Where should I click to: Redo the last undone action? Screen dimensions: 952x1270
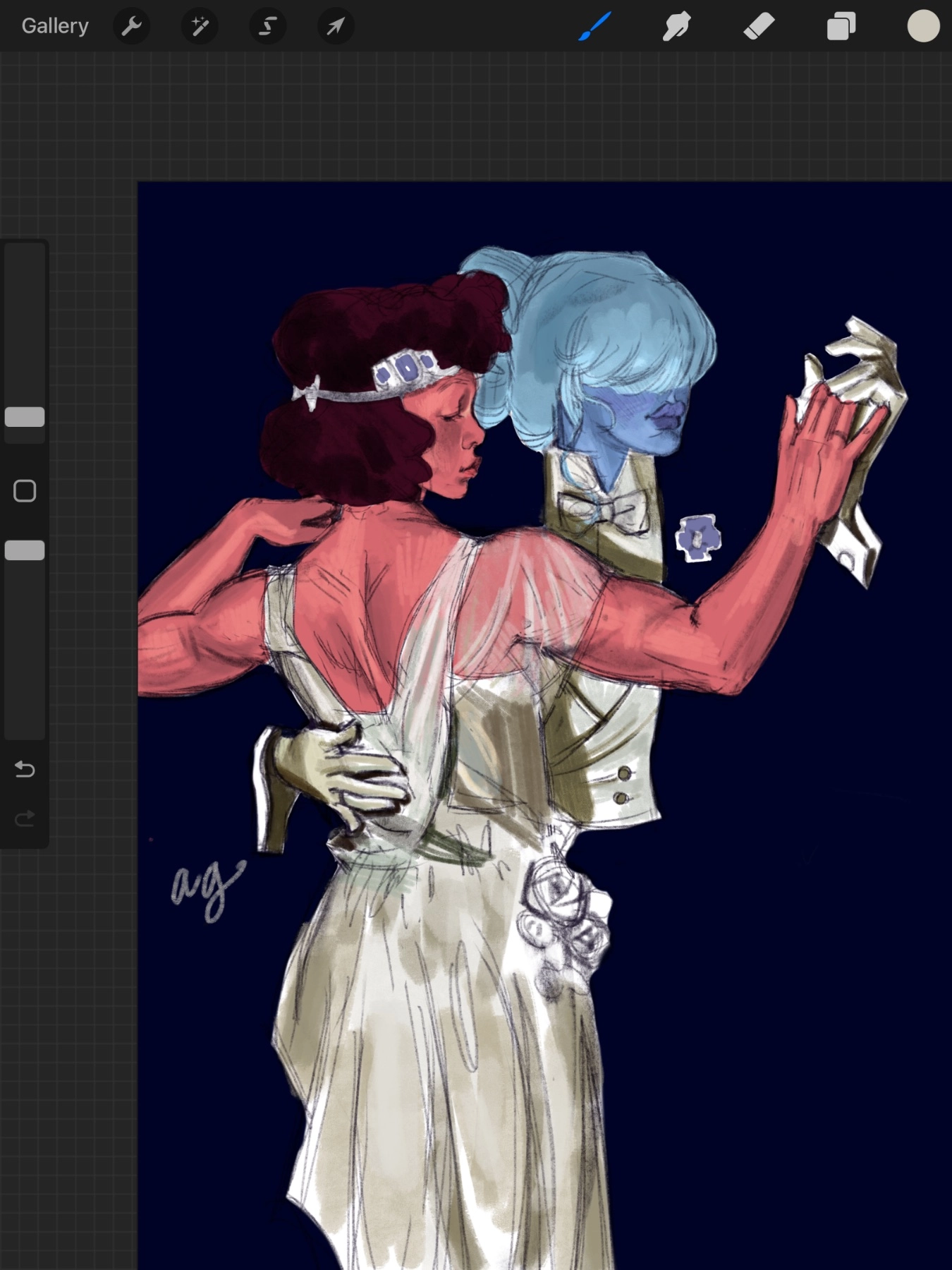[25, 818]
